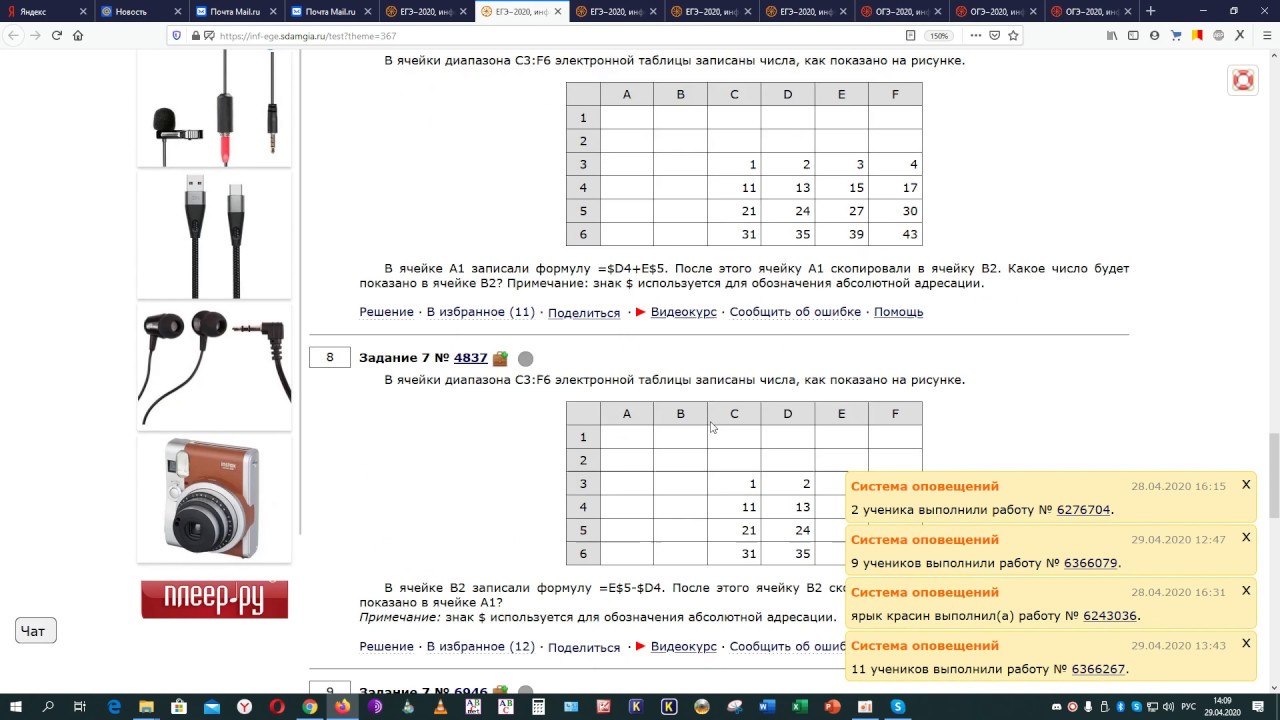Viewport: 1280px width, 720px height.
Task: Click the USB cable ad image
Action: pos(214,235)
